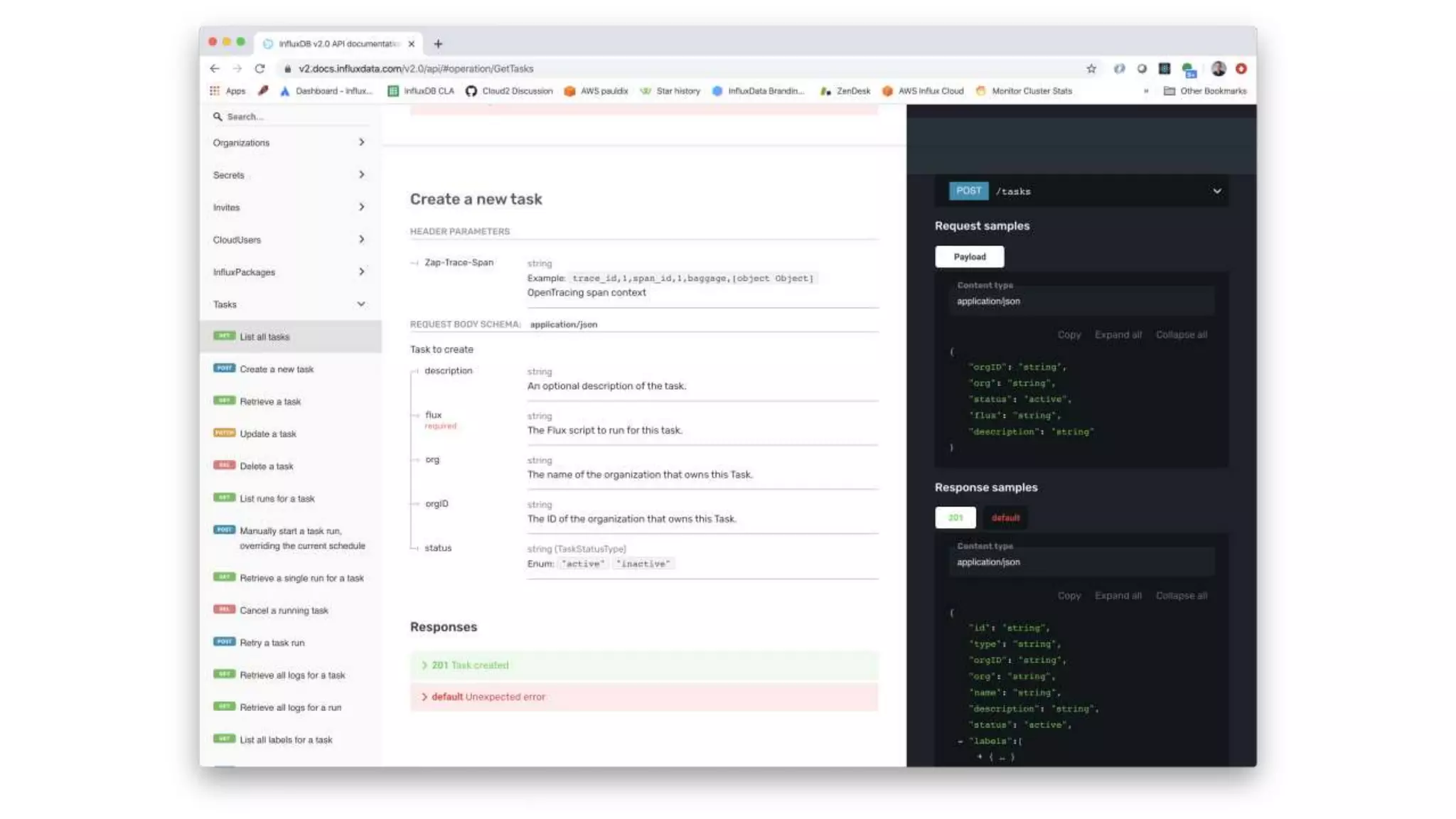Open the profile avatar icon in toolbar

(x=1219, y=68)
